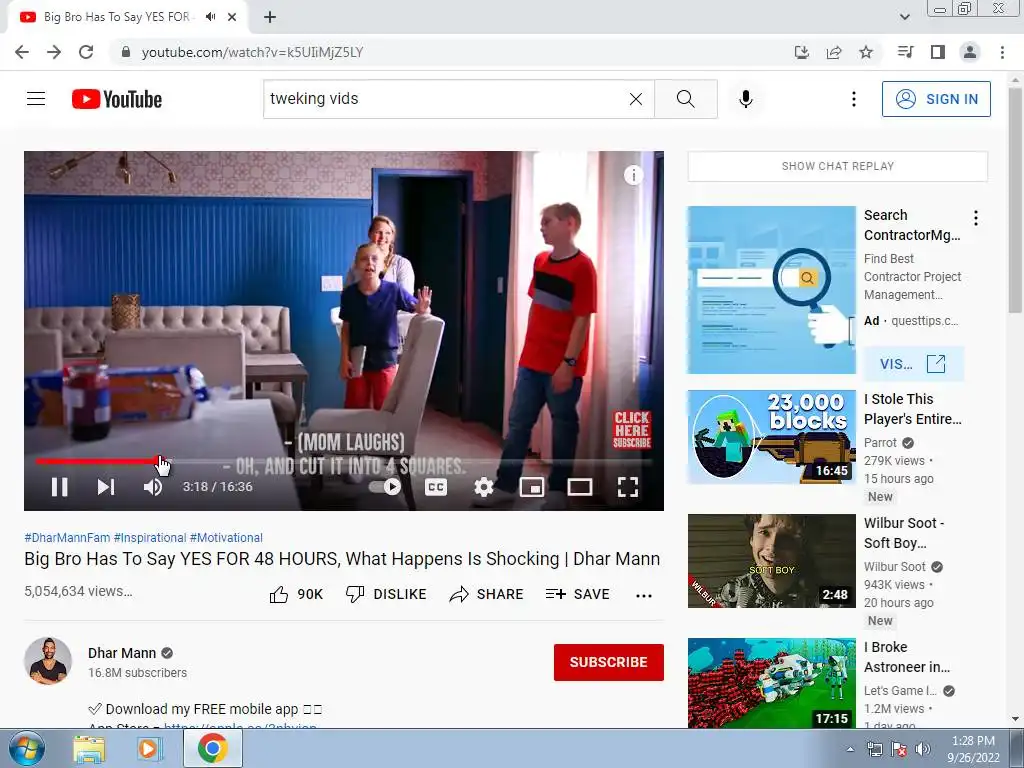The height and width of the screenshot is (768, 1024).
Task: Close the 'Big Bro Has To Say' tab
Action: coord(232,18)
